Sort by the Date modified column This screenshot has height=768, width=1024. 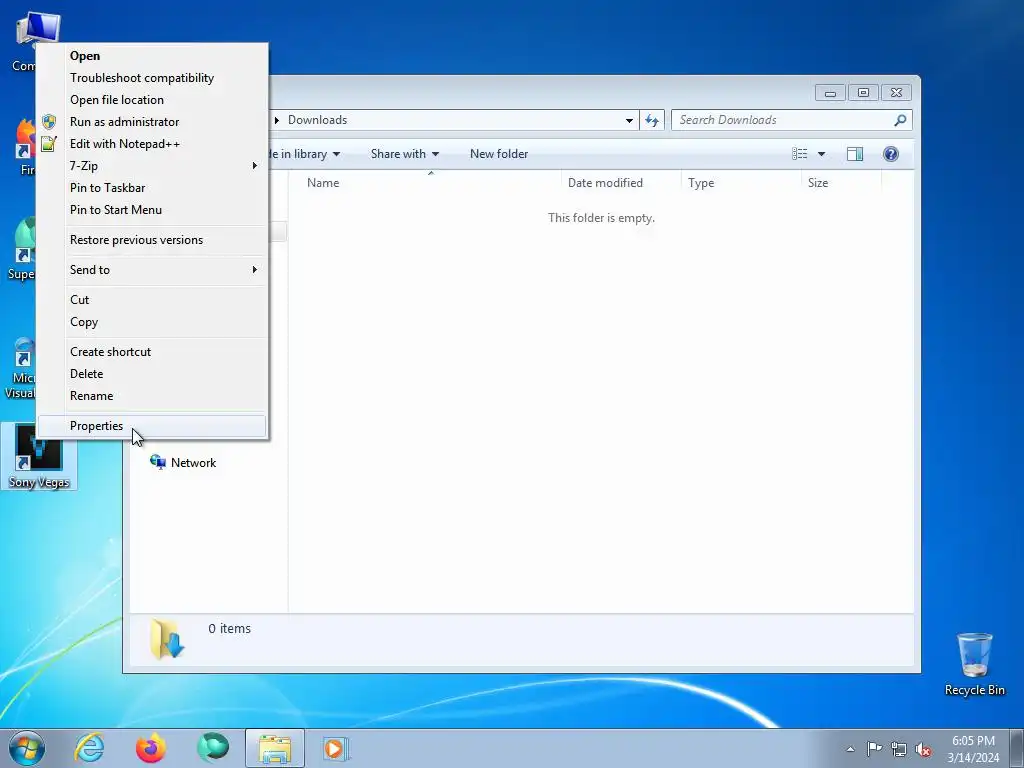click(621, 183)
